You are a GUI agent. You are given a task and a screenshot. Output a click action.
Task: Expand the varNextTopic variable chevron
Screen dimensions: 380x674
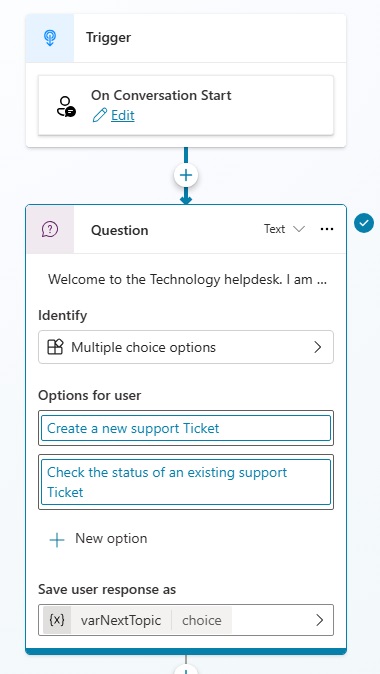point(319,620)
